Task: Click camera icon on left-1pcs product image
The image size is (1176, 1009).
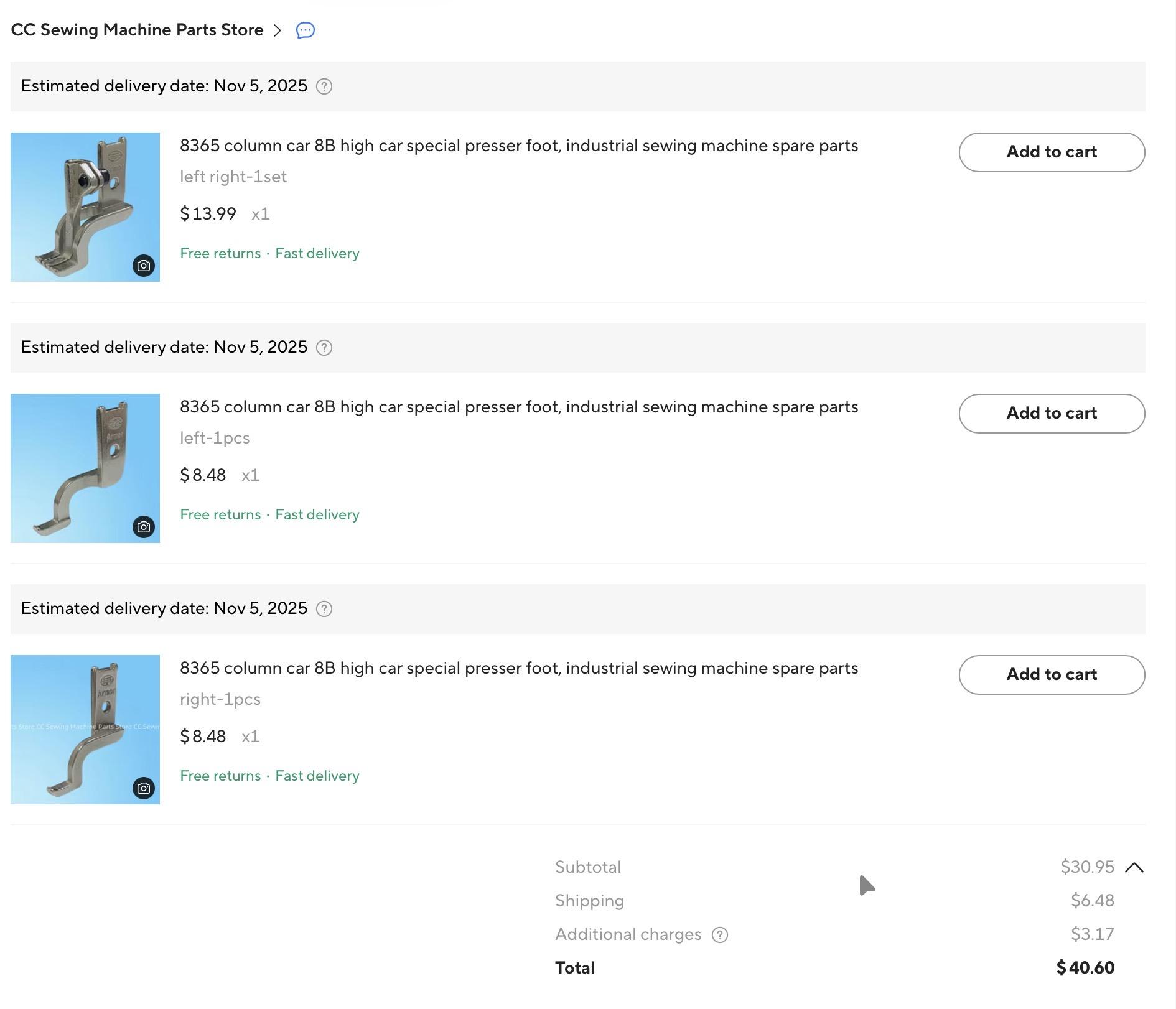Action: pyautogui.click(x=143, y=528)
